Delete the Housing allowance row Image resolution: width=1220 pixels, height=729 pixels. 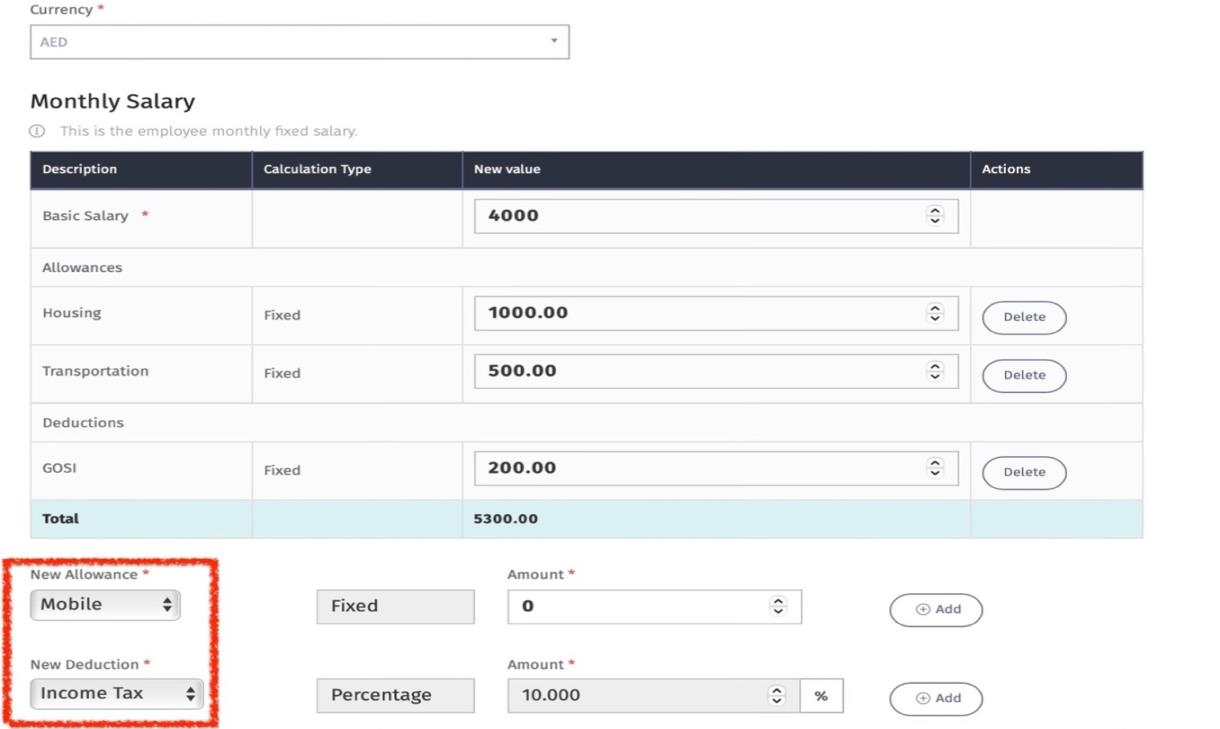pos(1024,317)
